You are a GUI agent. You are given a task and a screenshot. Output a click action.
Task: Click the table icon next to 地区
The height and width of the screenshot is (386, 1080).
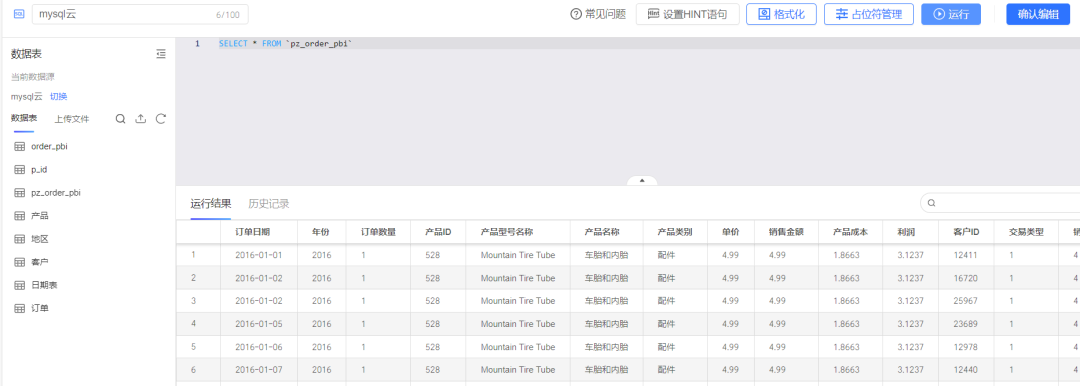pos(19,239)
